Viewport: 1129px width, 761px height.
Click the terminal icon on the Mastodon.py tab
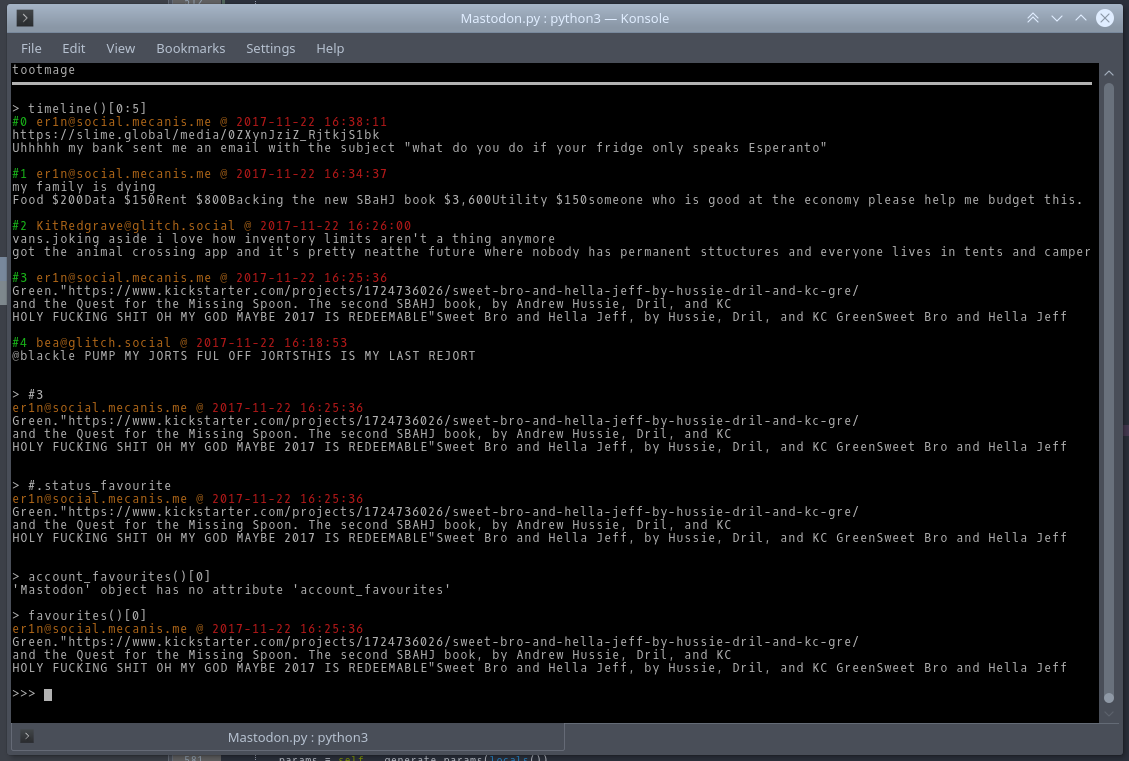pos(27,737)
